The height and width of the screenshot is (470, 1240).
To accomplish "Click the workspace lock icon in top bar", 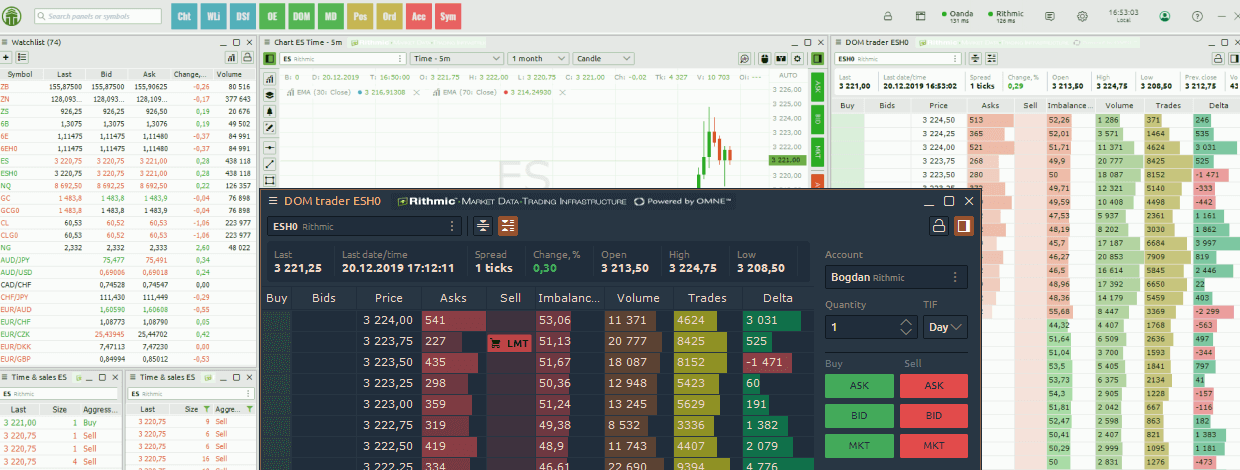I will tap(888, 16).
